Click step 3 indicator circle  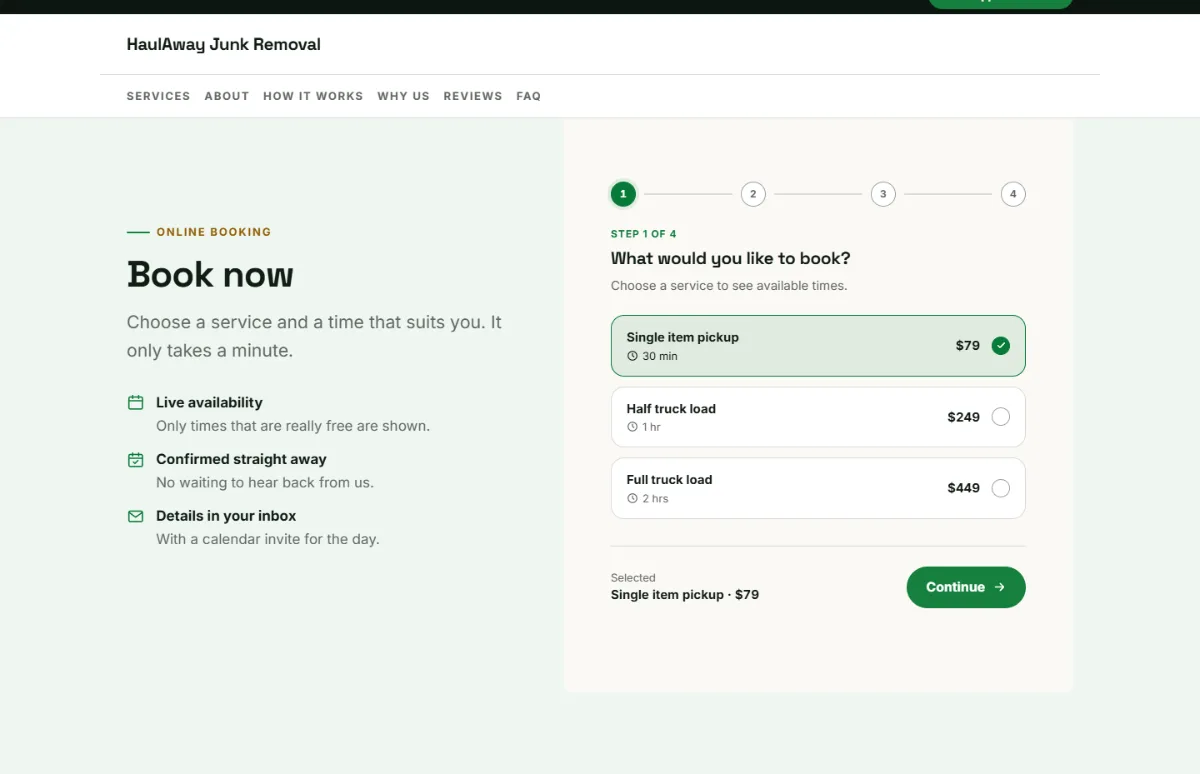pos(883,194)
